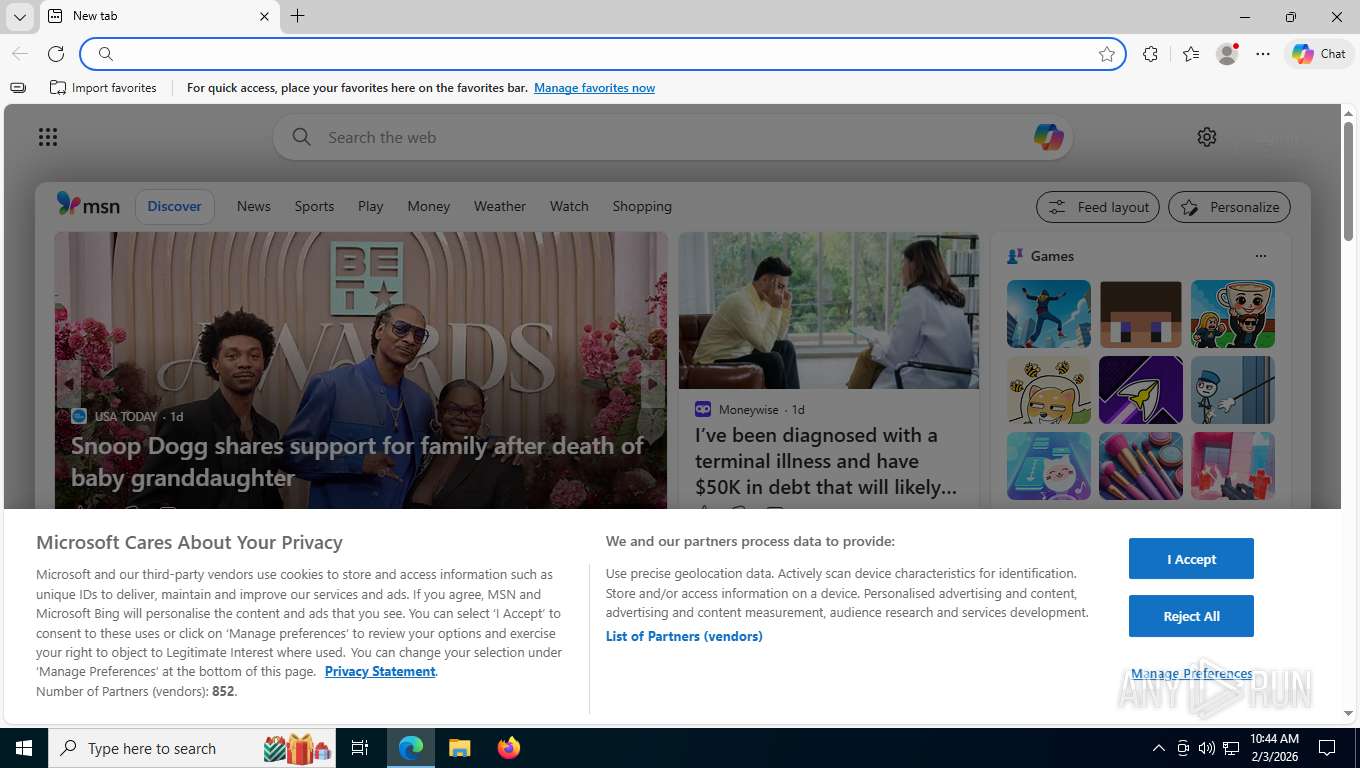Viewport: 1360px width, 768px height.
Task: Go to next carousel story arrow
Action: coord(652,383)
